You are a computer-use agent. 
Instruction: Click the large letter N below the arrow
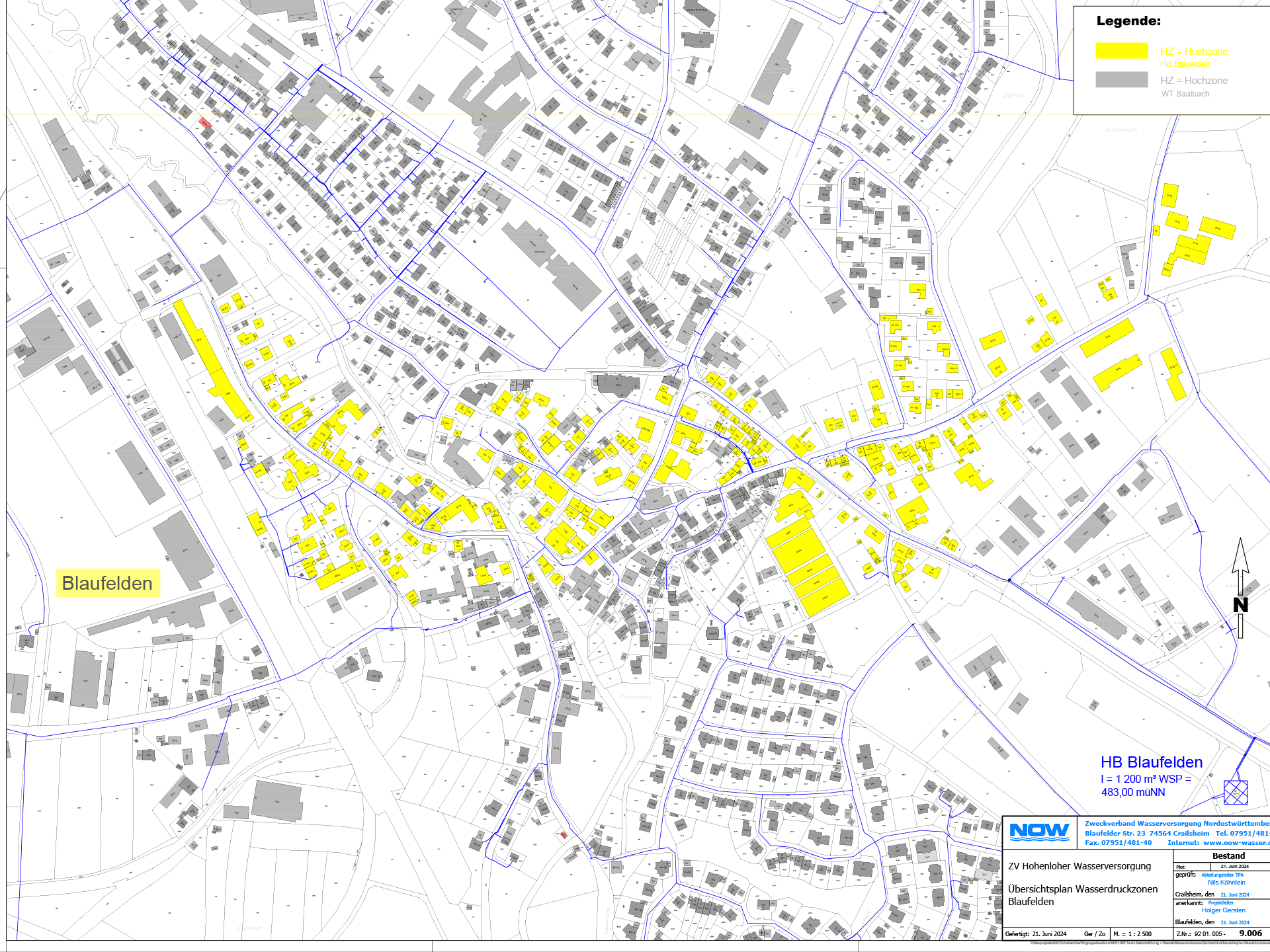point(1240,604)
